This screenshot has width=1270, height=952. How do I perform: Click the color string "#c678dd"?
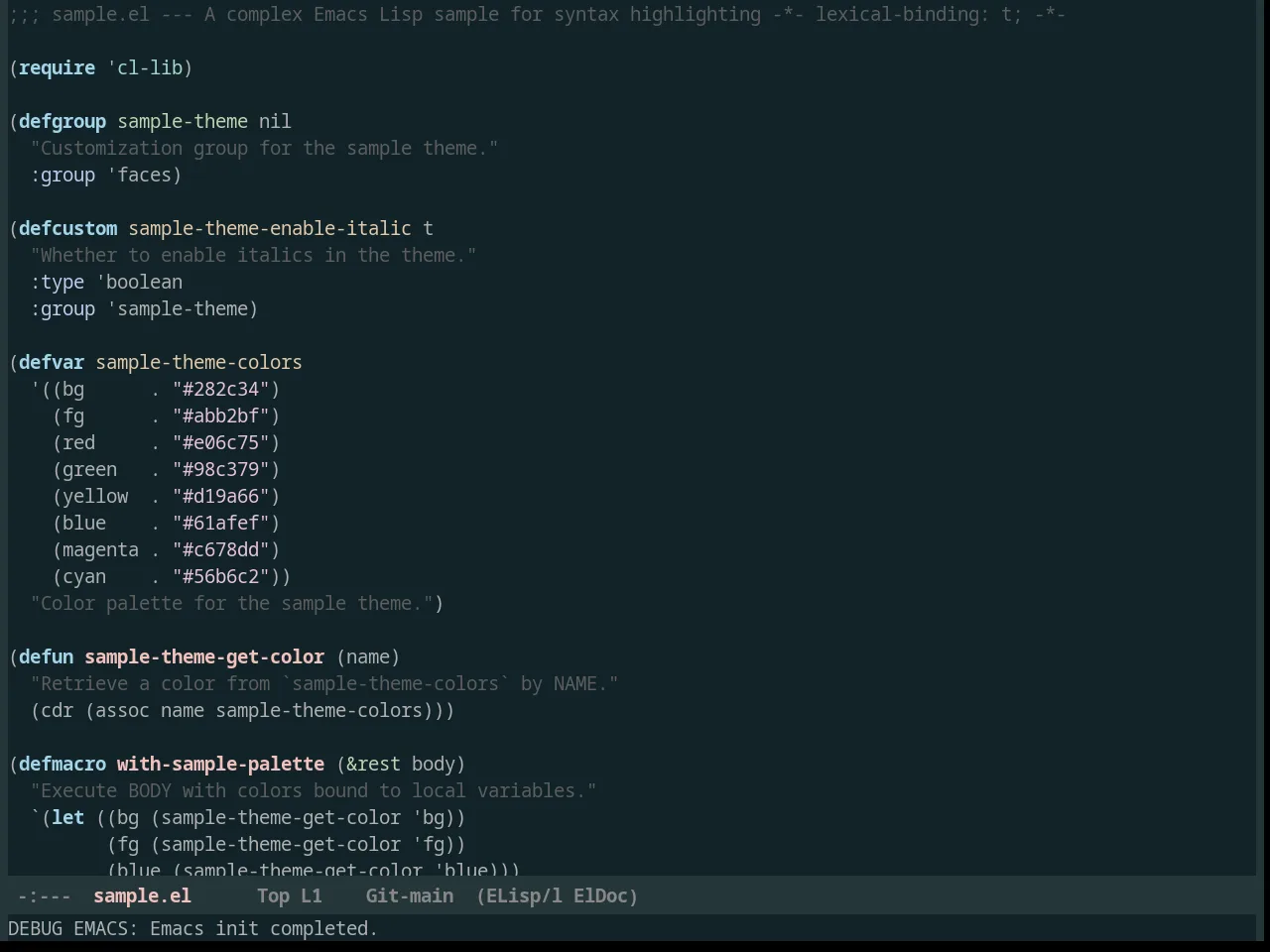(221, 549)
